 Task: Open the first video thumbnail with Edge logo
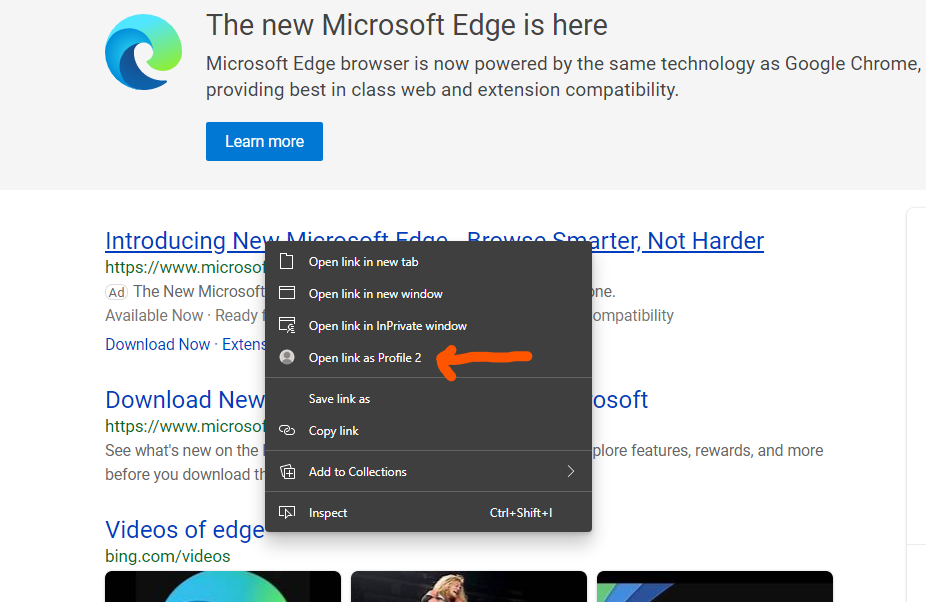point(223,587)
